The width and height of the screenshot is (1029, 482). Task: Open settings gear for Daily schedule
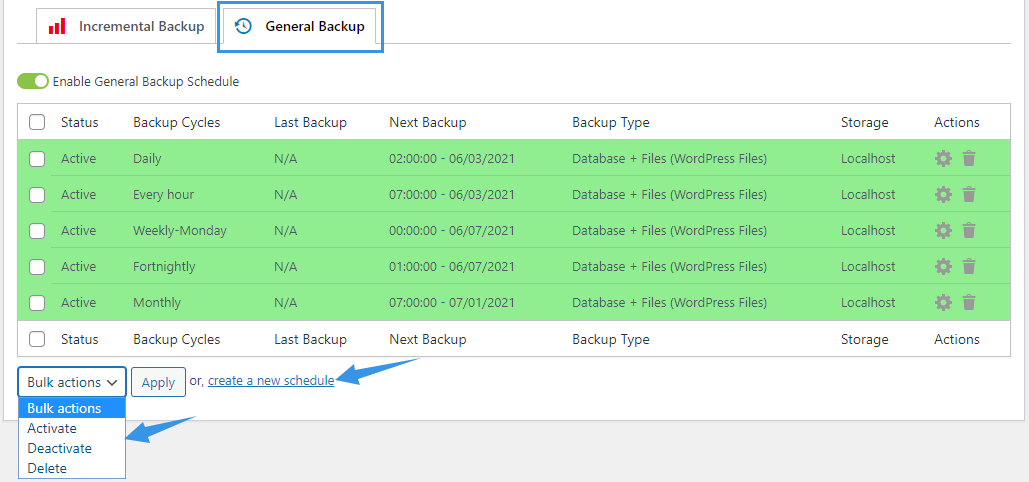click(x=943, y=158)
